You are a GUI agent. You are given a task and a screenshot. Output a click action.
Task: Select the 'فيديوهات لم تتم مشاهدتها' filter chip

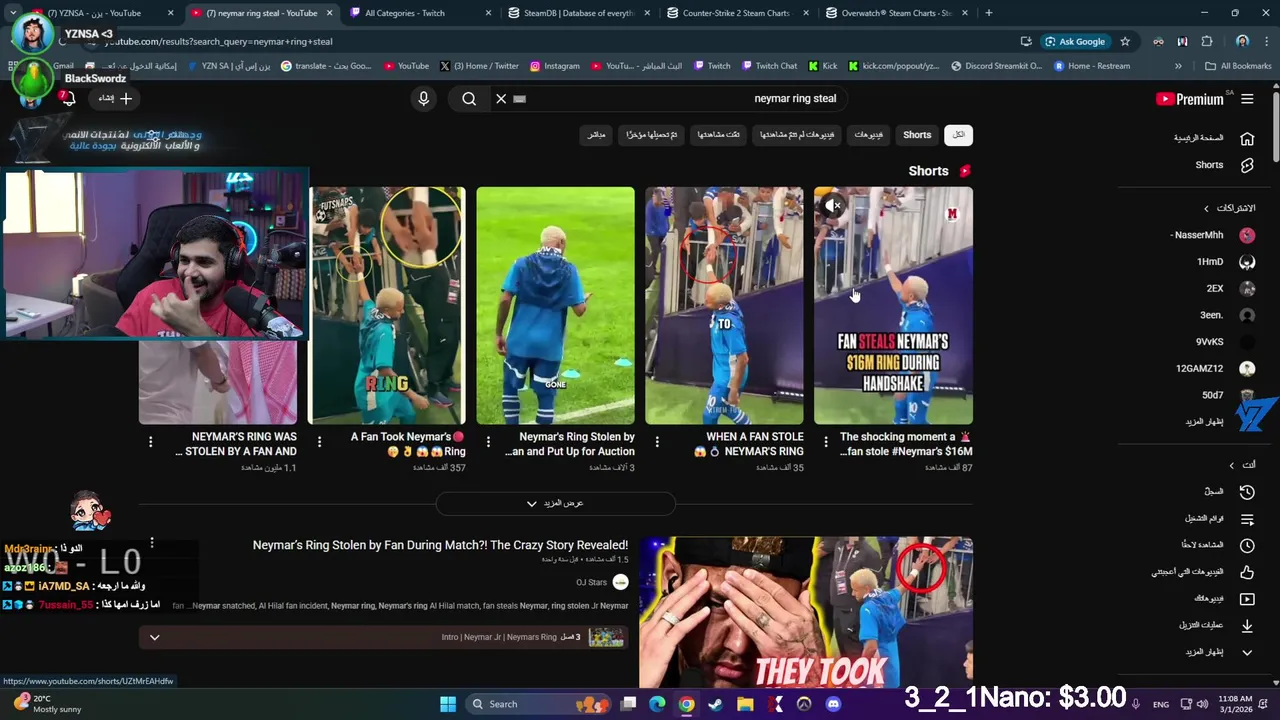(797, 135)
